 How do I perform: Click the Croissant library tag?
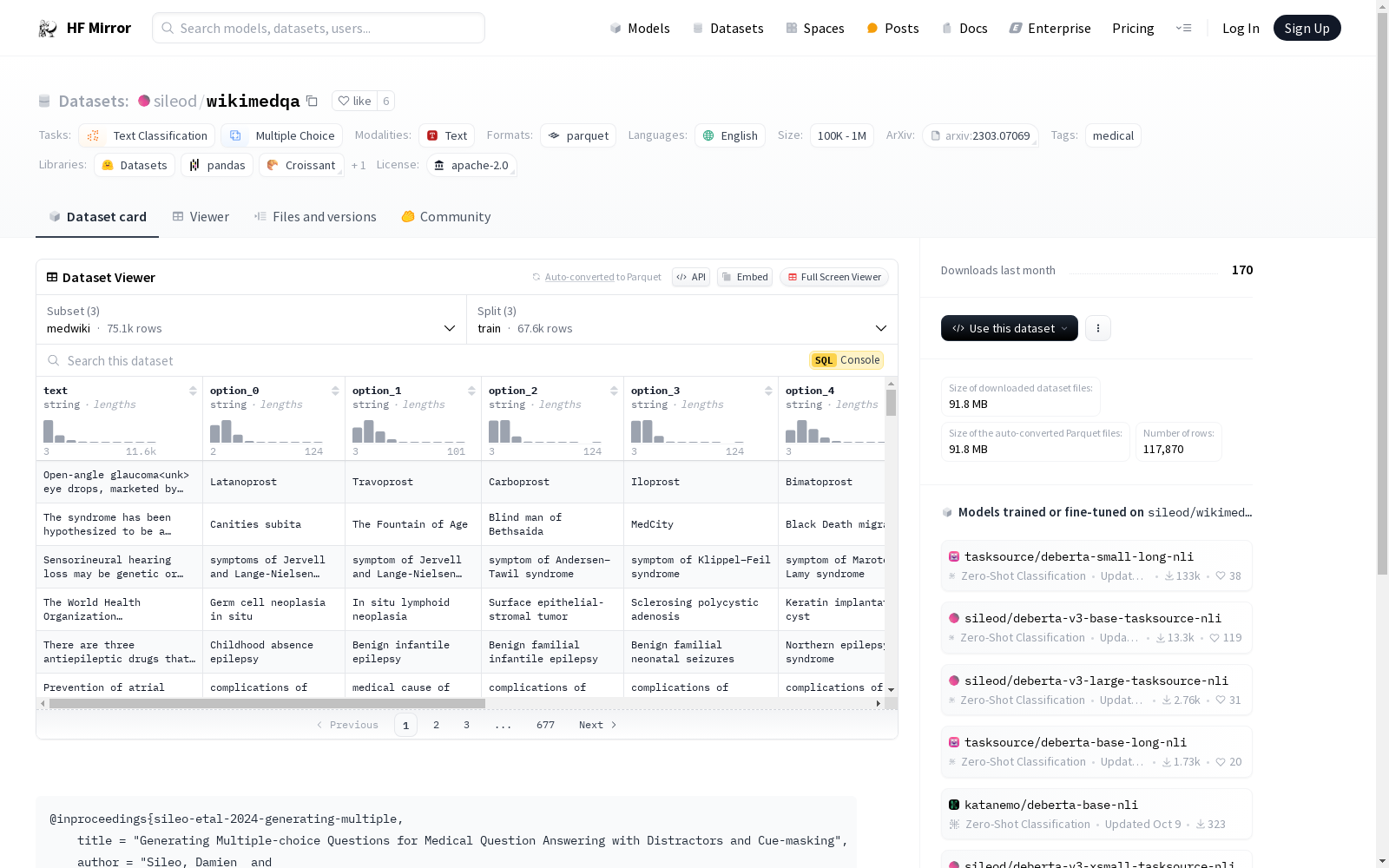(x=301, y=165)
